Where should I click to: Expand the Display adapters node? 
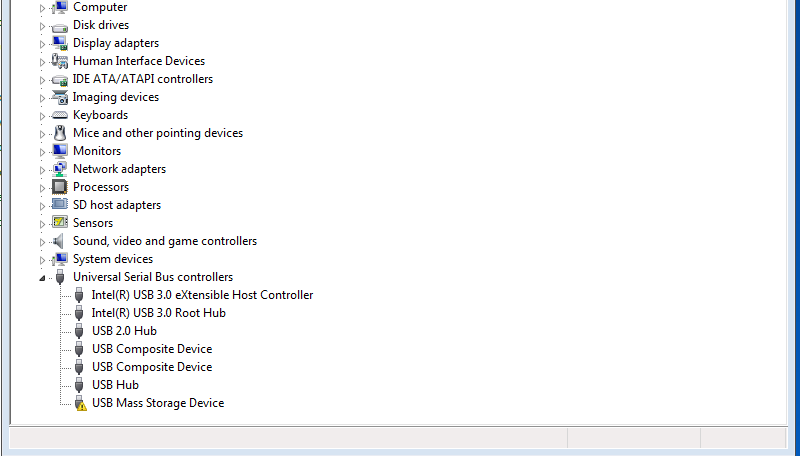click(42, 44)
